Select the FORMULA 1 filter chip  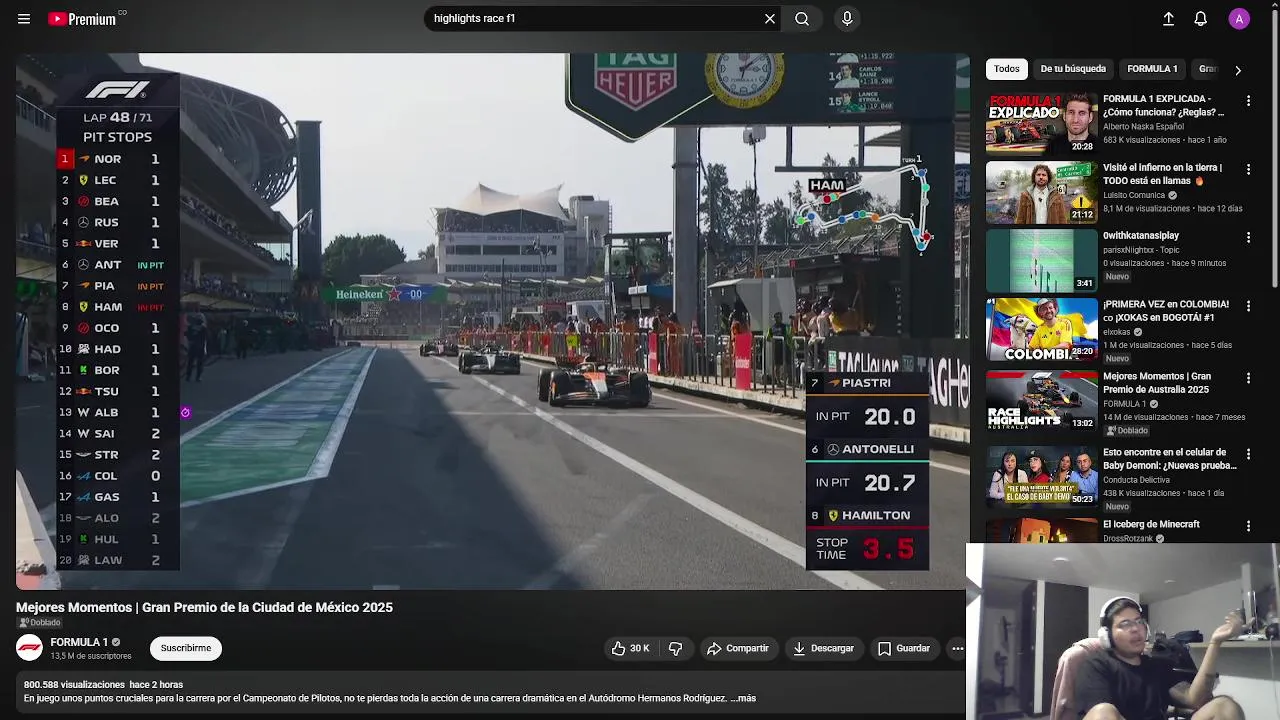click(x=1152, y=69)
